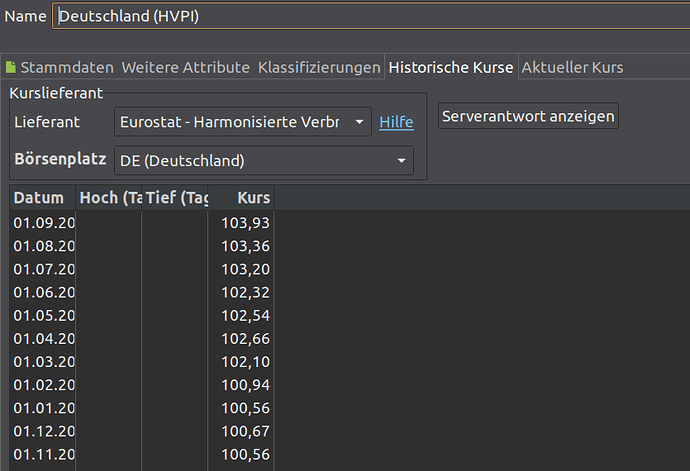Switch to Aktueller Kurs tab

click(572, 67)
